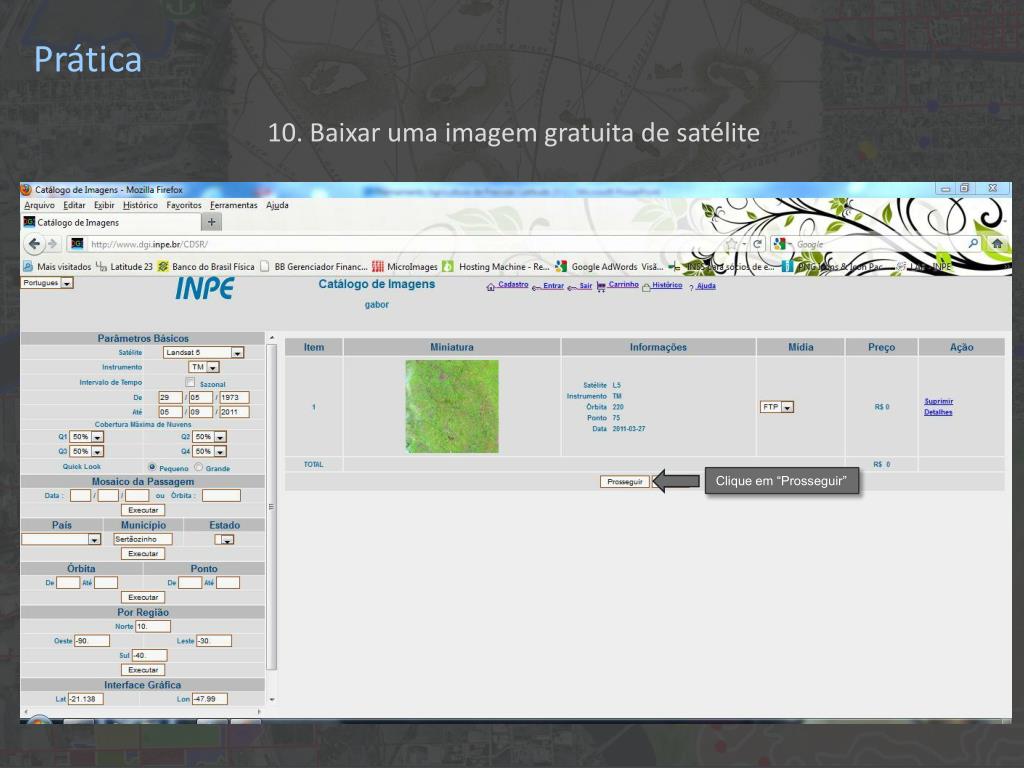Open Q2 cloud cover dropdown
Image resolution: width=1024 pixels, height=768 pixels.
[x=209, y=437]
